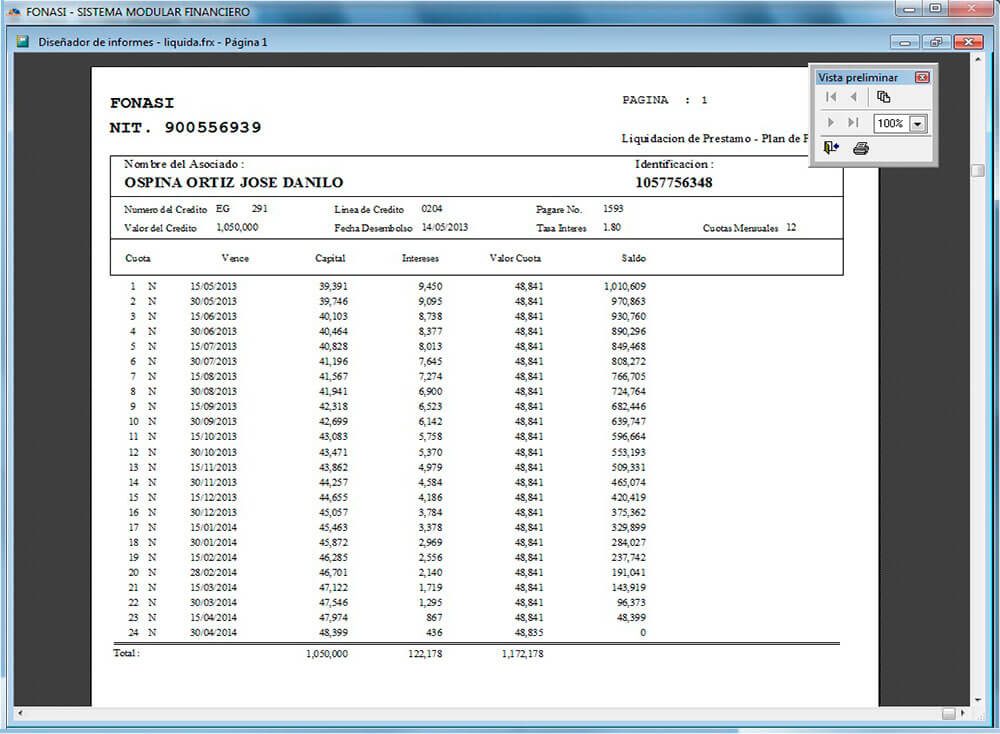Close the Vista preliminar toolbar
The image size is (1000, 734).
point(922,77)
